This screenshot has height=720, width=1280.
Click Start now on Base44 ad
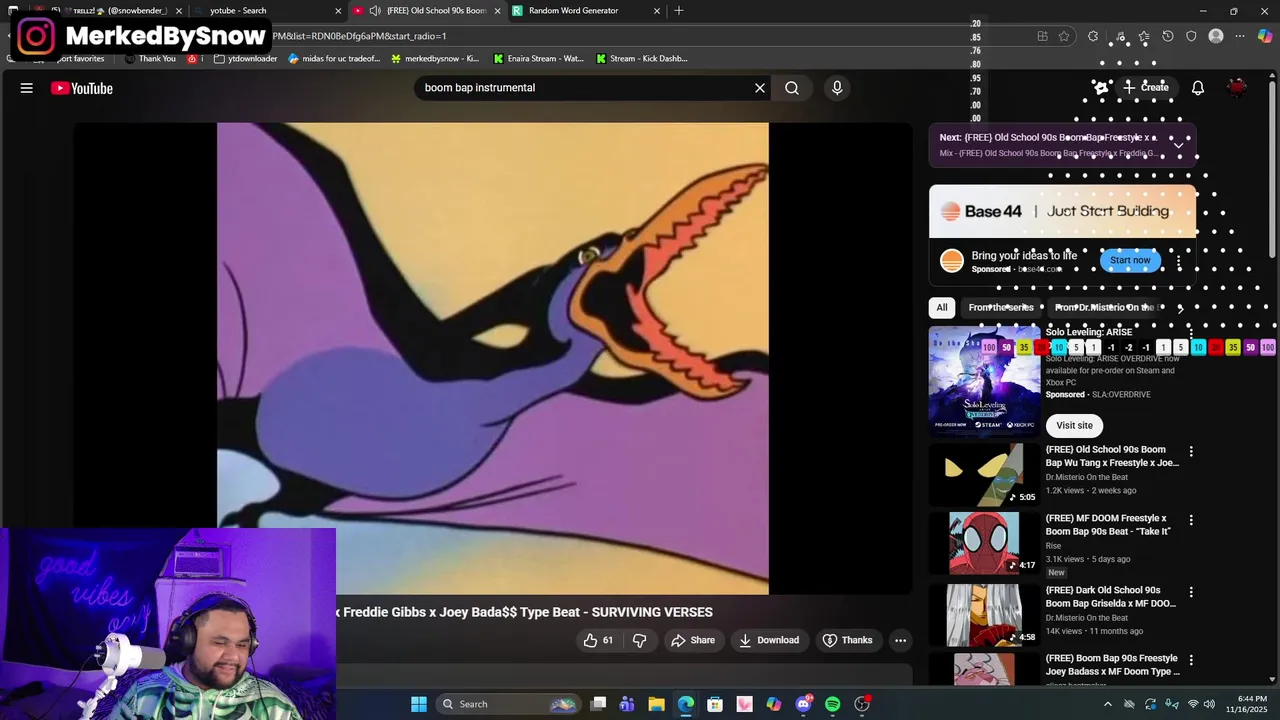pos(1130,260)
